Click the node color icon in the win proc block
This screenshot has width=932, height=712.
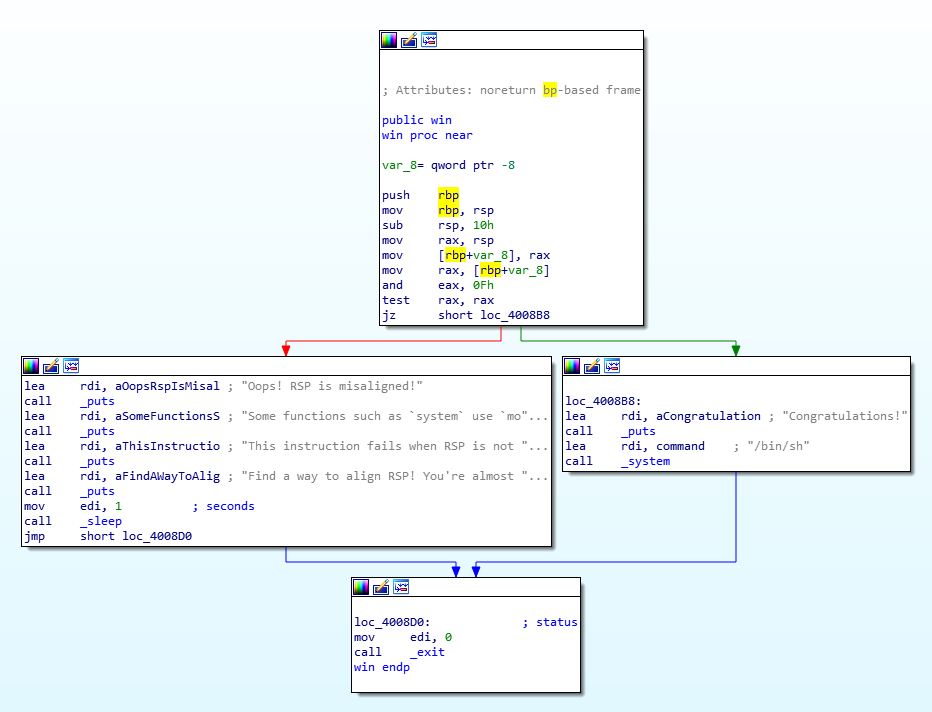tap(389, 40)
